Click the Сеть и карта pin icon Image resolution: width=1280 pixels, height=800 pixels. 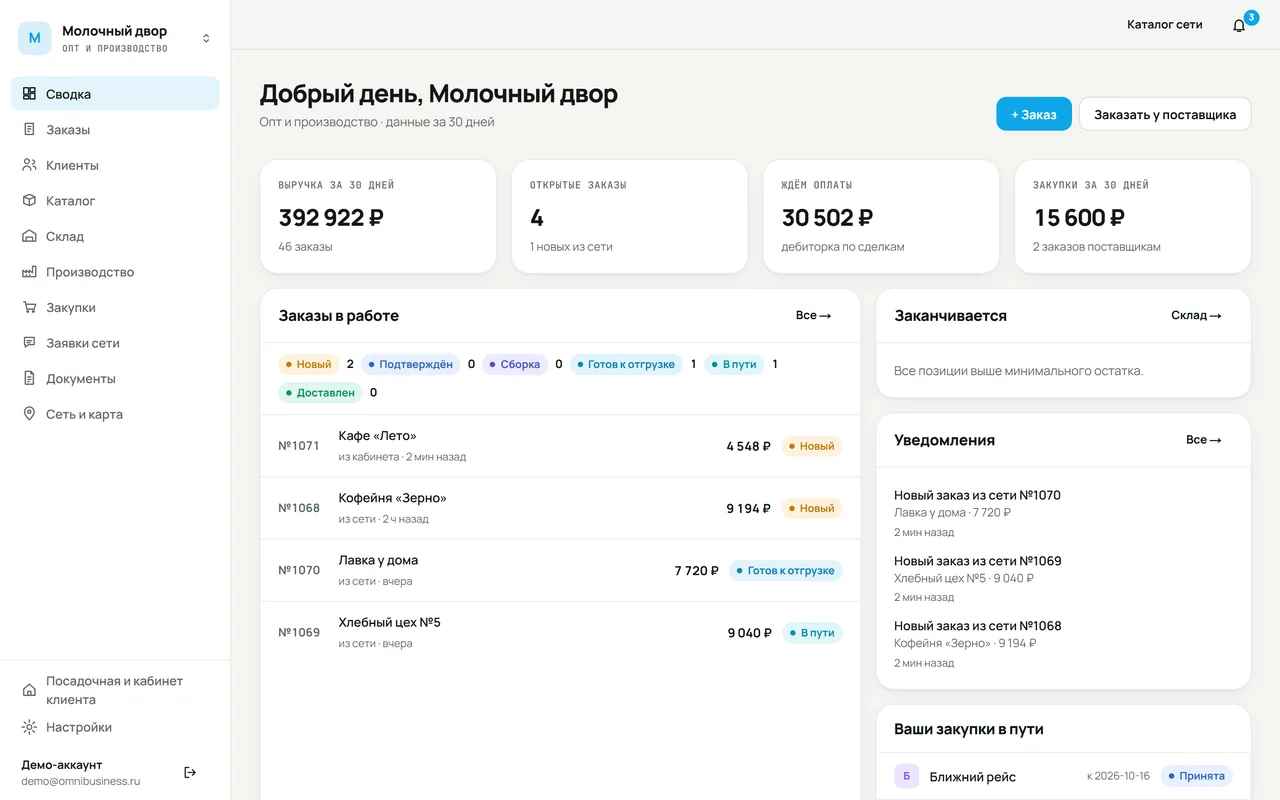[x=29, y=414]
